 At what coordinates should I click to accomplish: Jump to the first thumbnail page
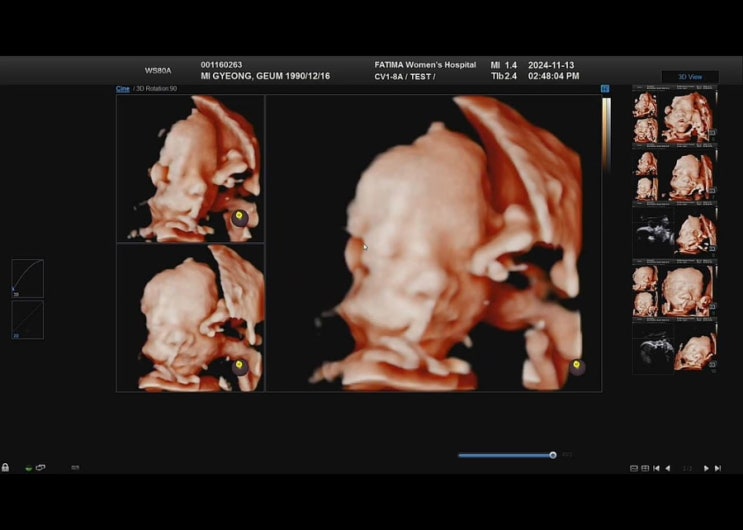click(x=656, y=468)
